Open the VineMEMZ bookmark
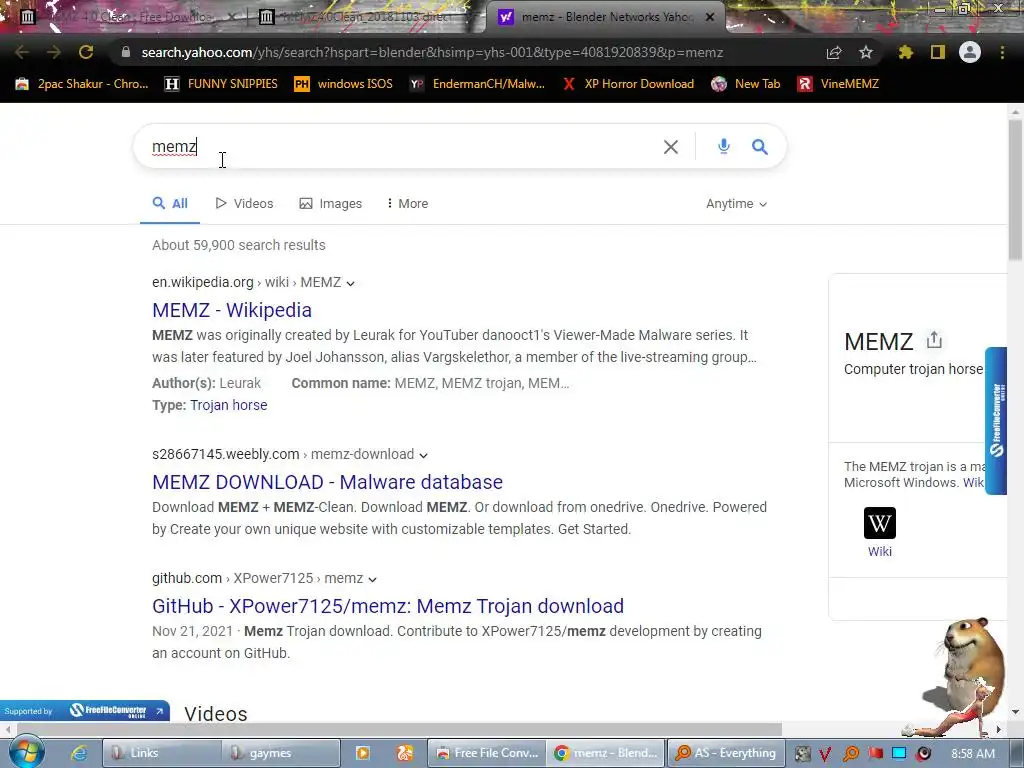Image resolution: width=1024 pixels, height=768 pixels. pyautogui.click(x=839, y=84)
